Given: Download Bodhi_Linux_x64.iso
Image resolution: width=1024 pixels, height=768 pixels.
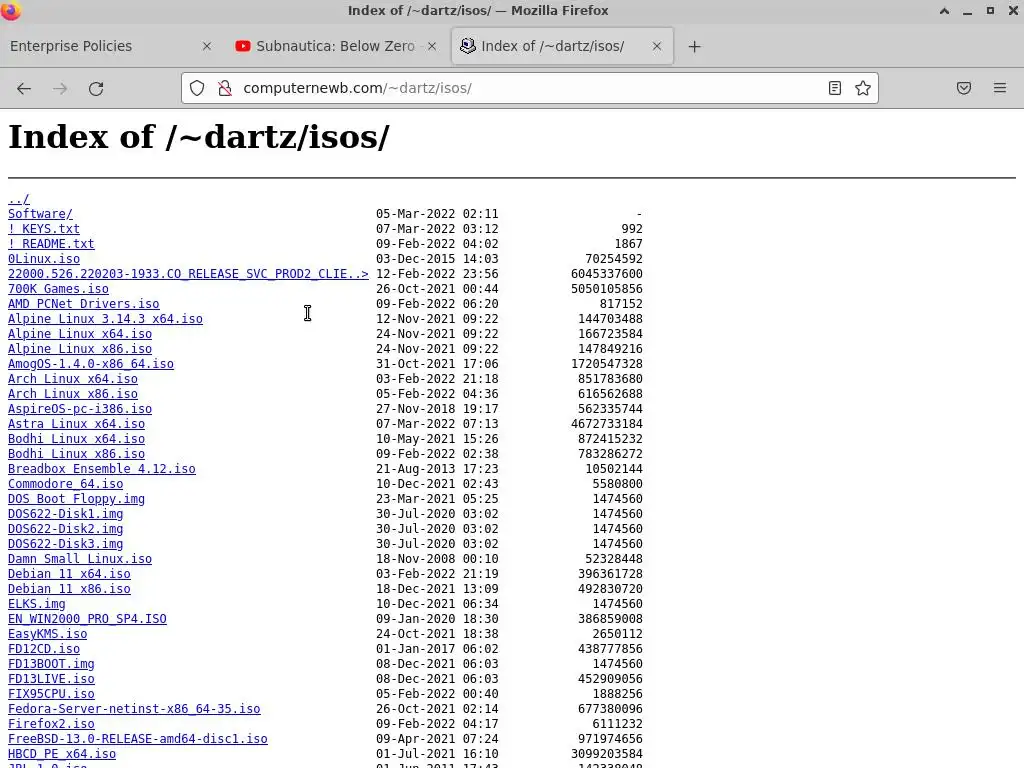Looking at the screenshot, I should pos(76,440).
